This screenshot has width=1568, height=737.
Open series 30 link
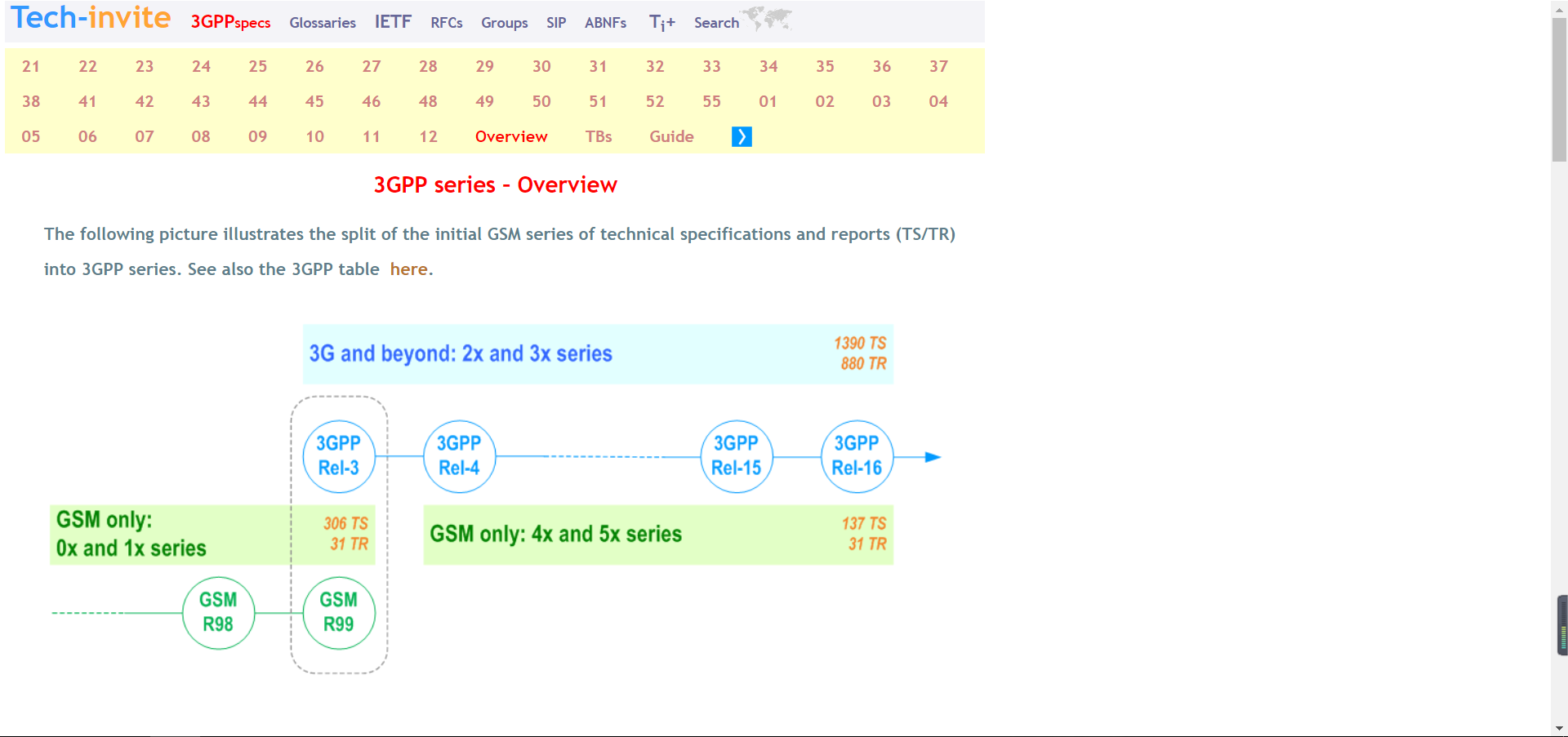tap(541, 66)
